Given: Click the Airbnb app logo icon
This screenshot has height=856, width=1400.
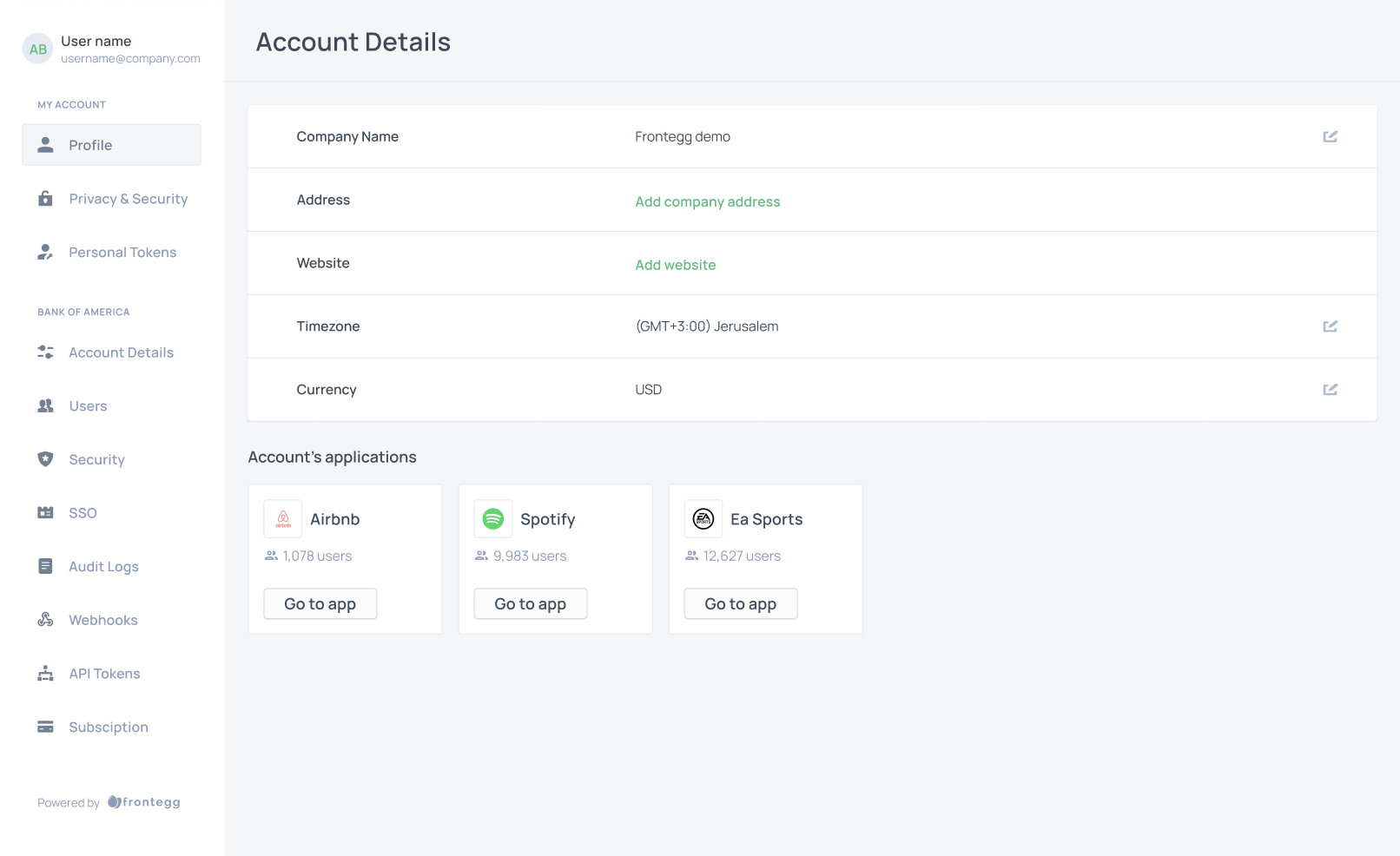Looking at the screenshot, I should click(x=283, y=519).
